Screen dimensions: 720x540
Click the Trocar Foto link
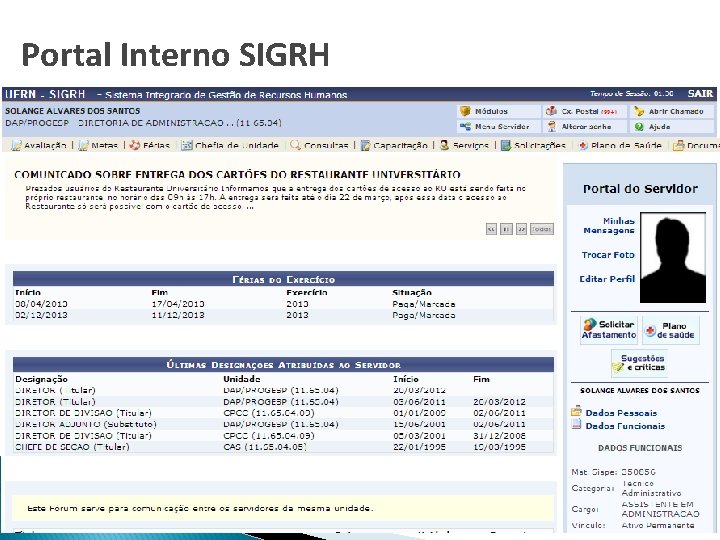(x=608, y=255)
